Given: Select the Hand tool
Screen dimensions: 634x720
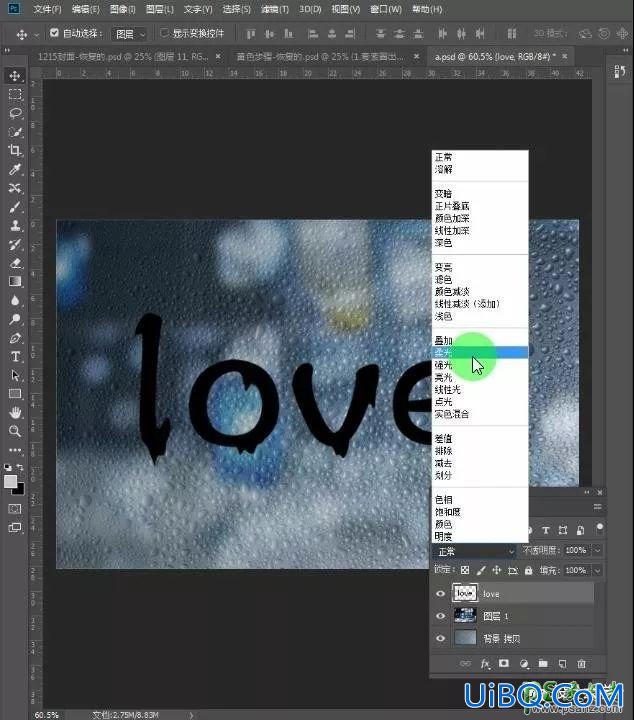Looking at the screenshot, I should (x=15, y=412).
